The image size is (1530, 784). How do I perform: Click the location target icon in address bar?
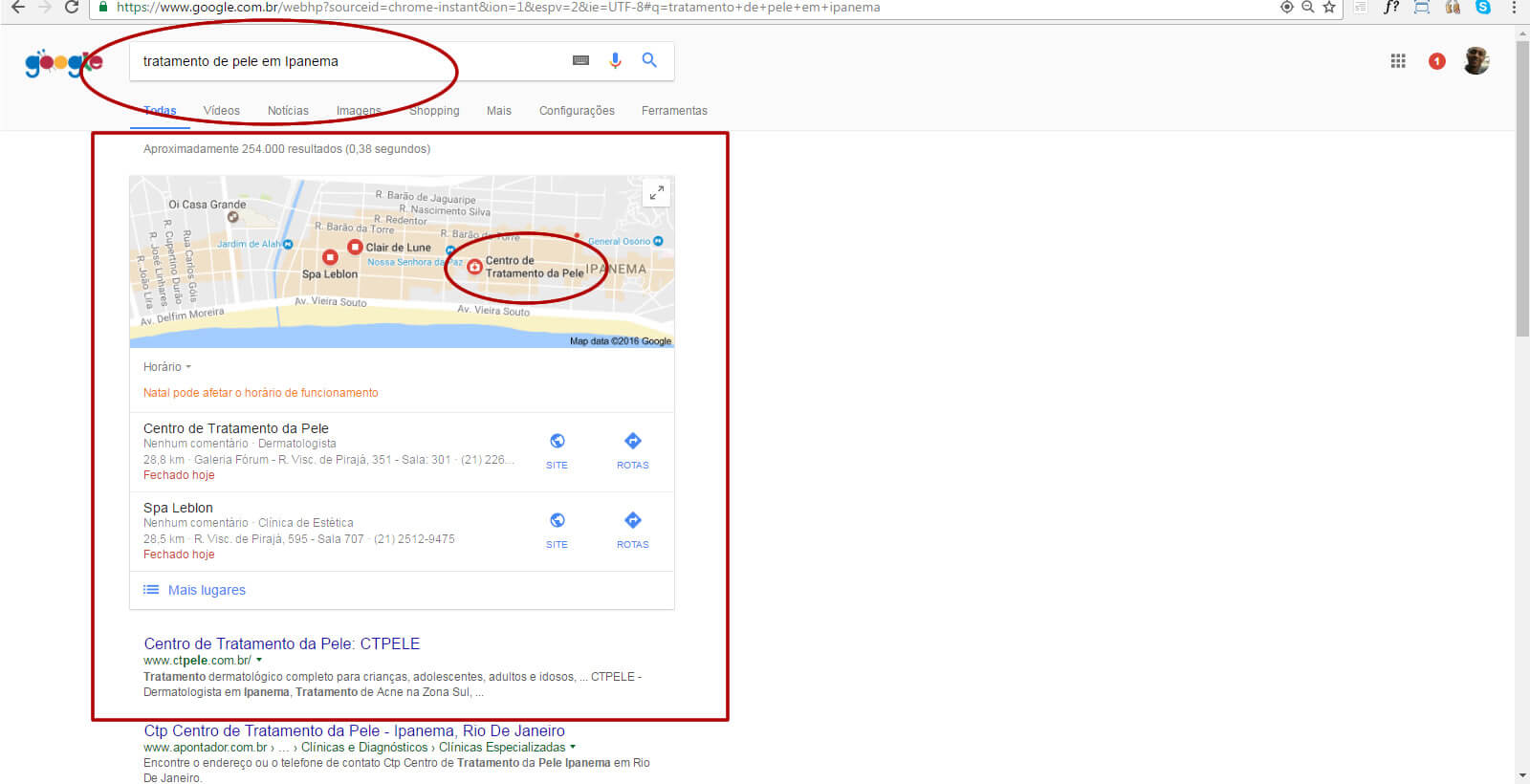pyautogui.click(x=1287, y=7)
